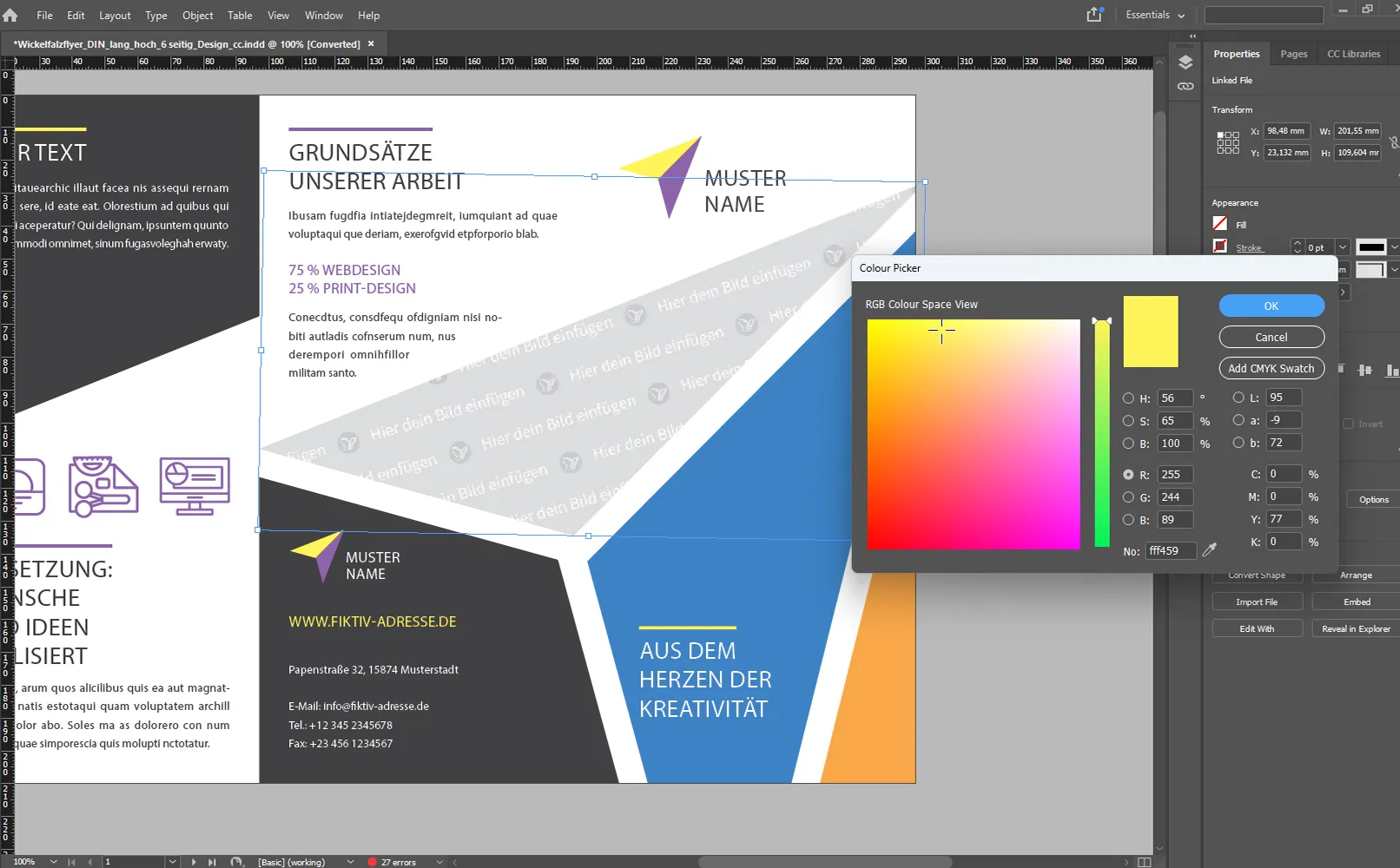
Task: Select the Green G radio button
Action: pyautogui.click(x=1128, y=497)
